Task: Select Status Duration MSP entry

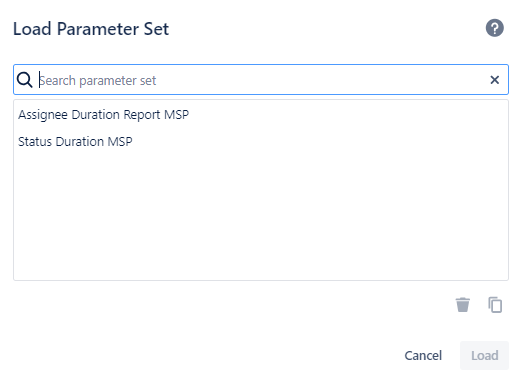Action: [261, 142]
